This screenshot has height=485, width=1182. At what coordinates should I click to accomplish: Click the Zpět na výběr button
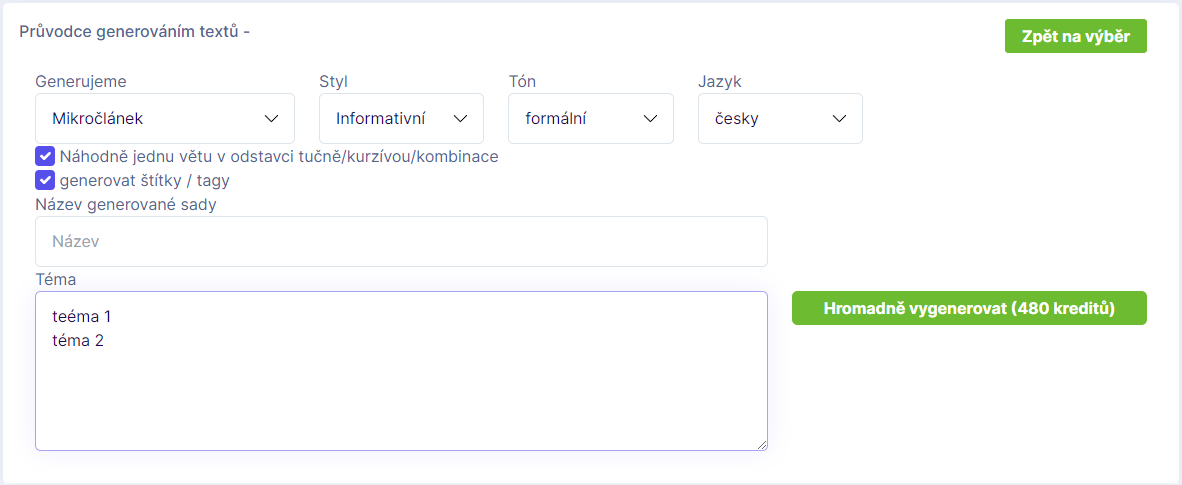tap(1076, 36)
